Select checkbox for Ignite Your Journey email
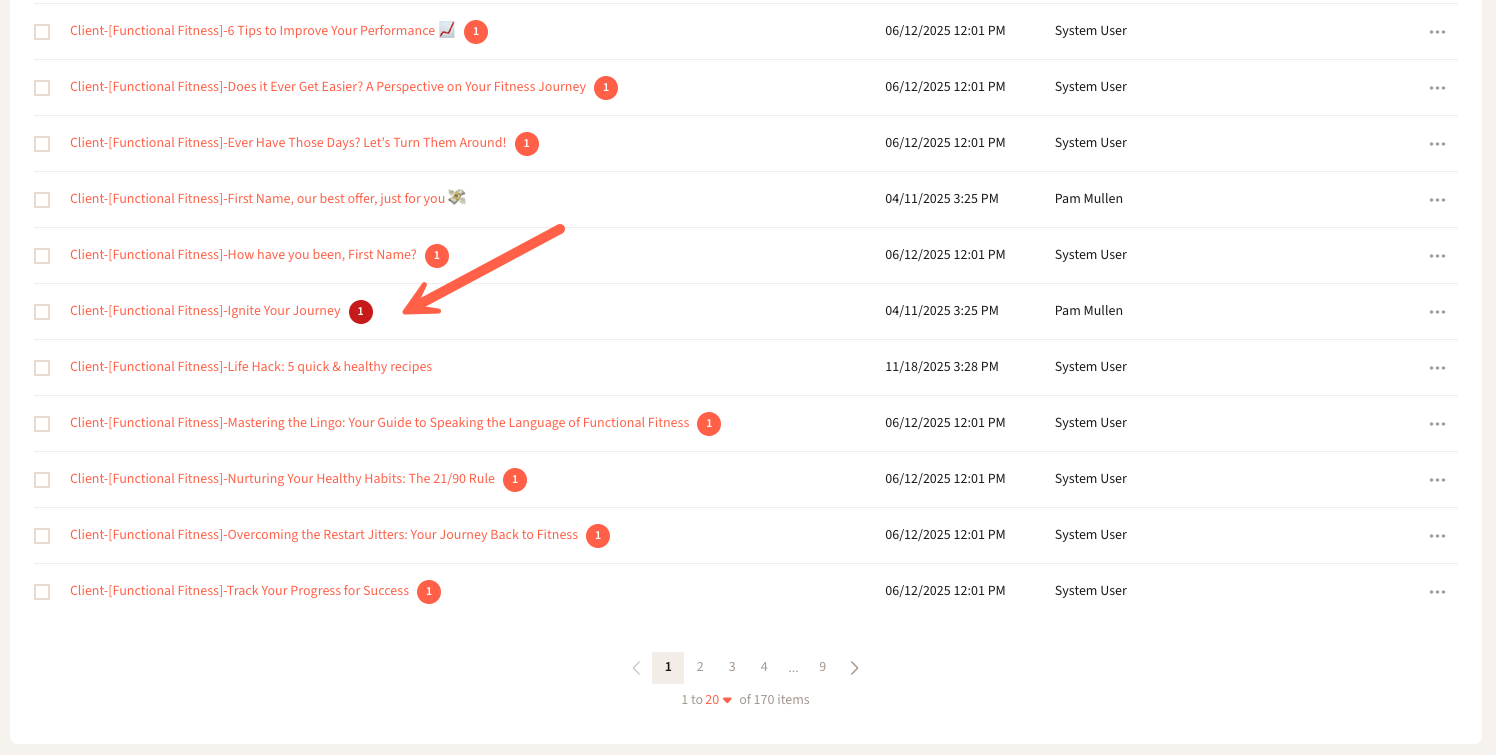 coord(42,312)
